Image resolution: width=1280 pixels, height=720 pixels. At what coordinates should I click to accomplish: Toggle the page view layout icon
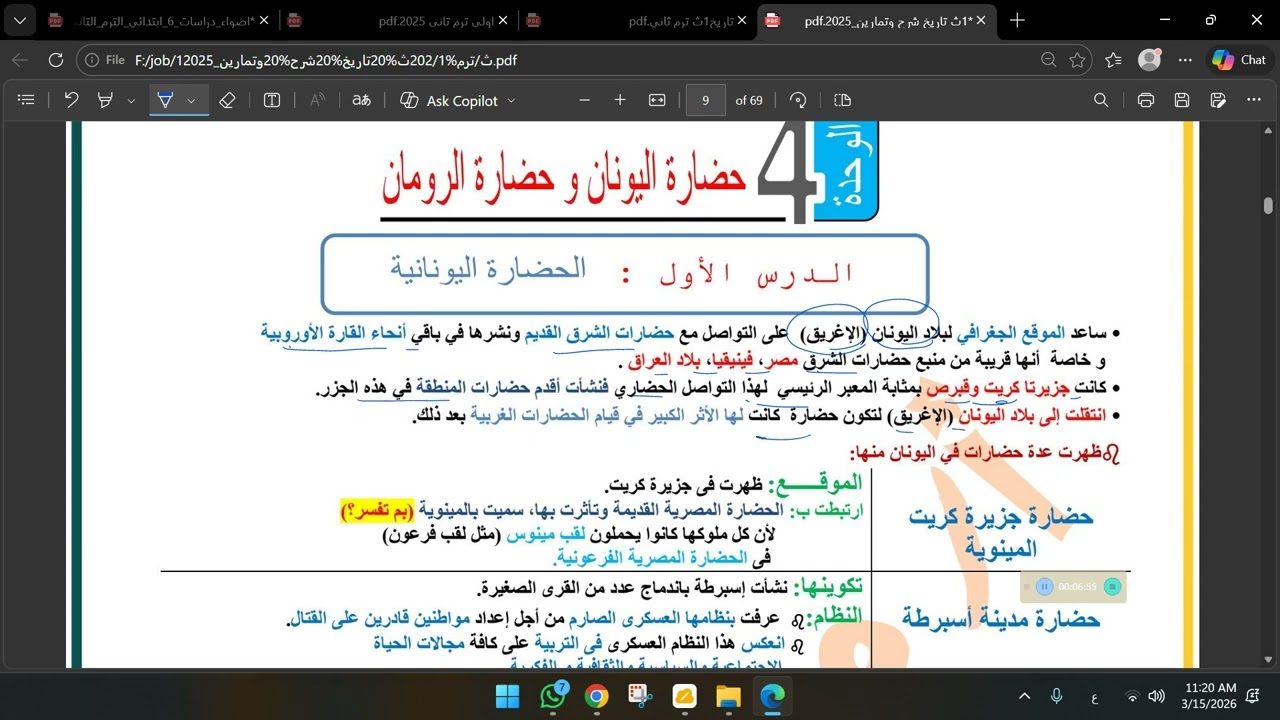click(x=842, y=100)
